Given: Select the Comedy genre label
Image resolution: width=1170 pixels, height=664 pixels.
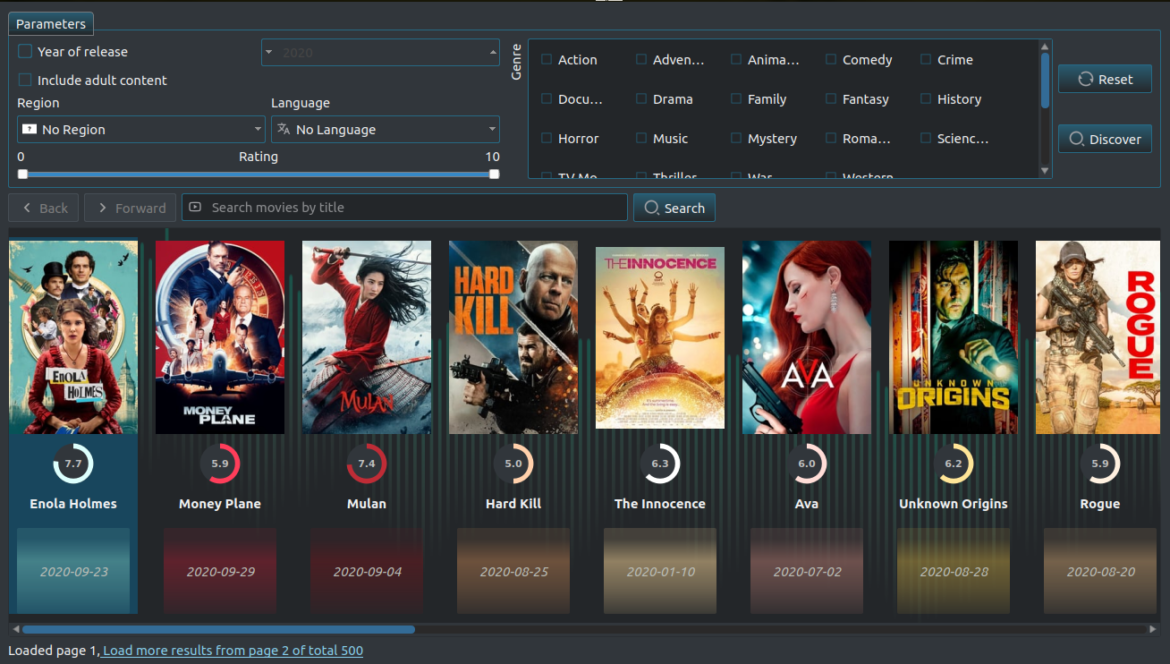Looking at the screenshot, I should point(868,59).
